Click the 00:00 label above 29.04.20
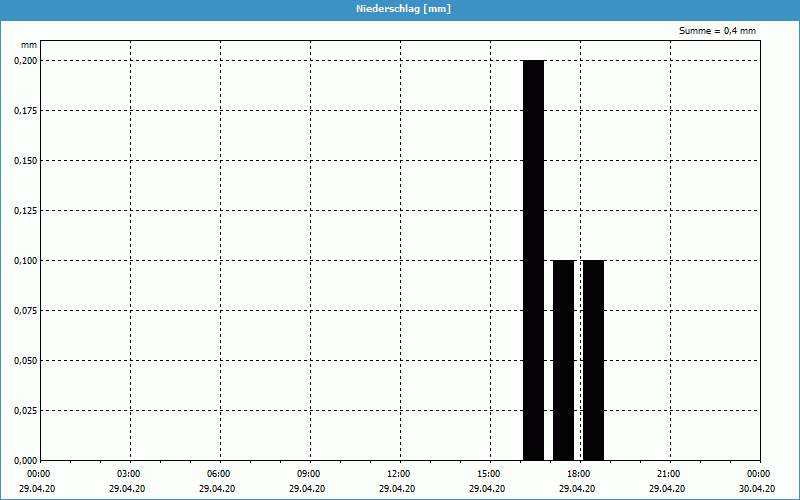 point(37,474)
